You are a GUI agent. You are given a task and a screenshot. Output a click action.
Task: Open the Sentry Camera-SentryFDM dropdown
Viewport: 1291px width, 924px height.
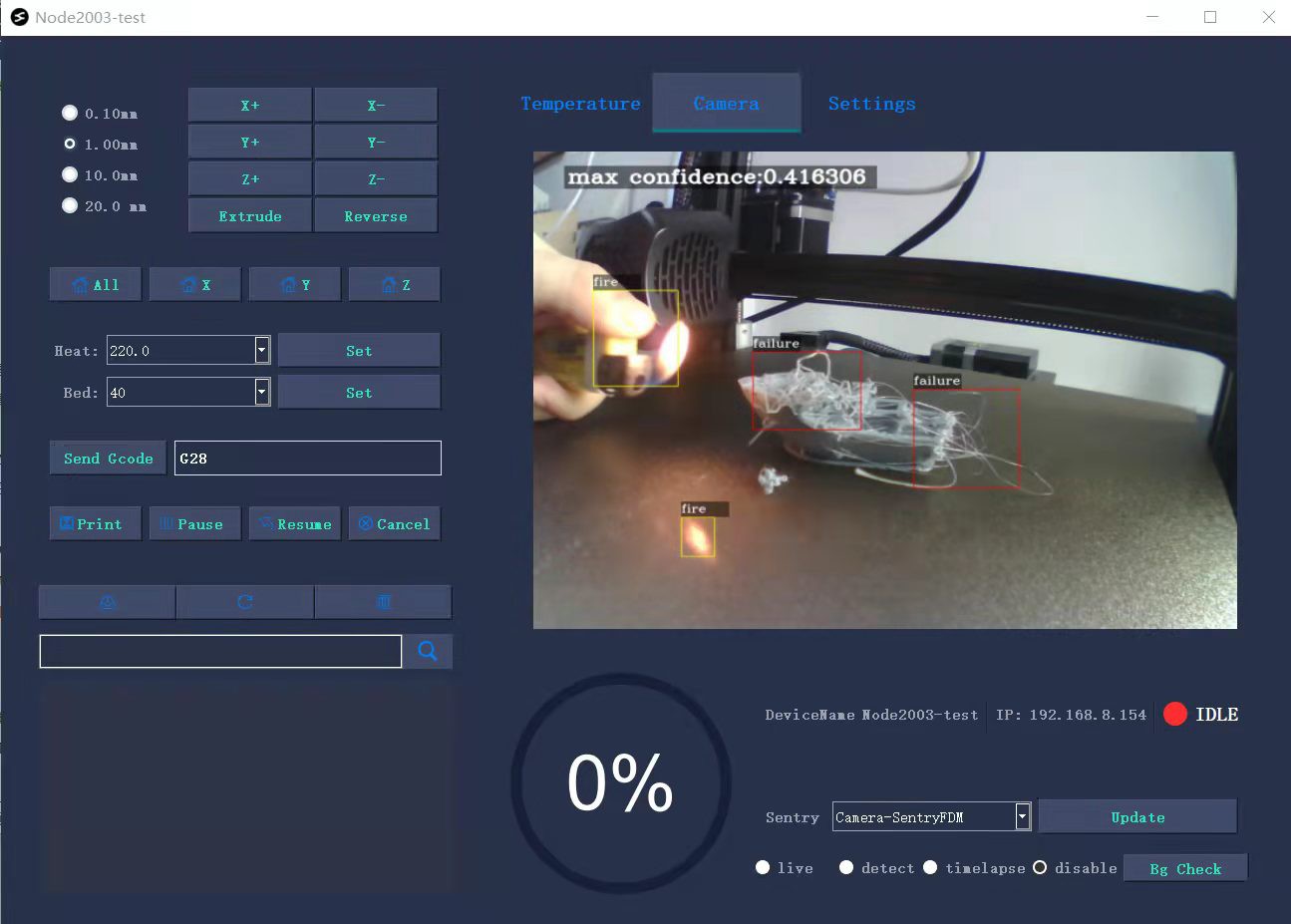(1022, 817)
